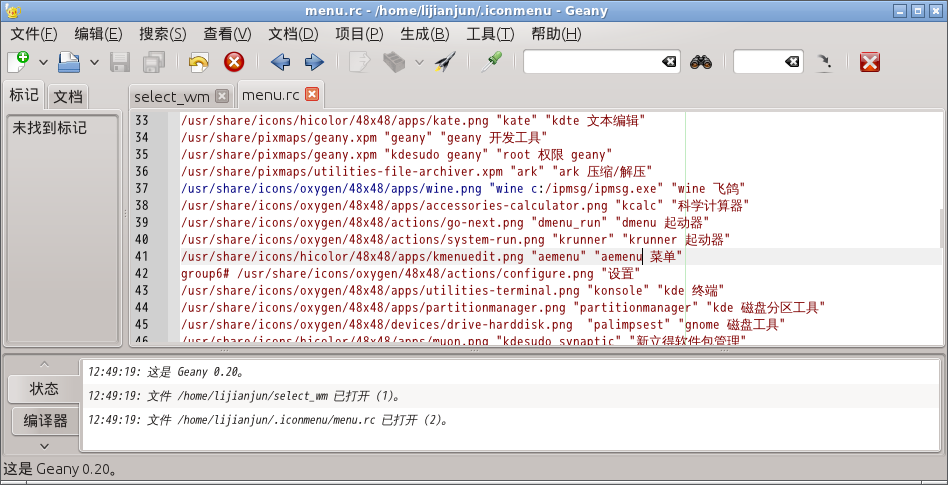Navigate back with the blue left arrow
948x485 pixels.
280,62
